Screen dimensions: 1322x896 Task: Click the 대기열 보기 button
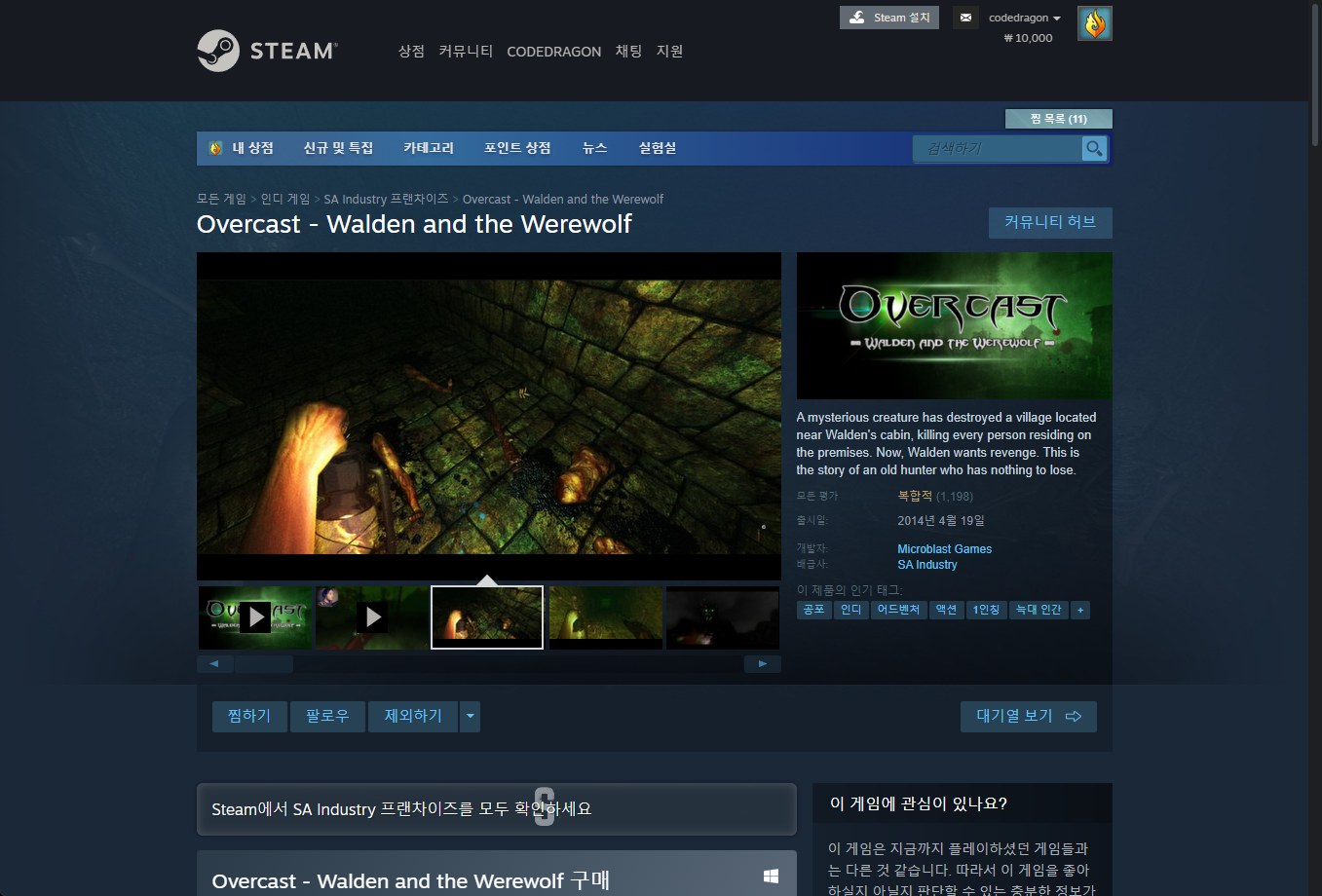coord(1029,717)
